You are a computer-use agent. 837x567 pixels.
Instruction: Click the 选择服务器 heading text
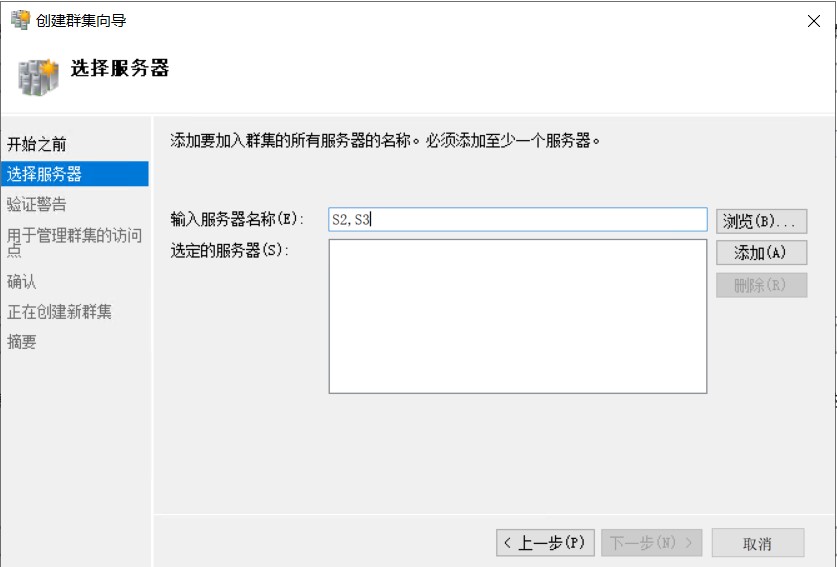pos(120,68)
